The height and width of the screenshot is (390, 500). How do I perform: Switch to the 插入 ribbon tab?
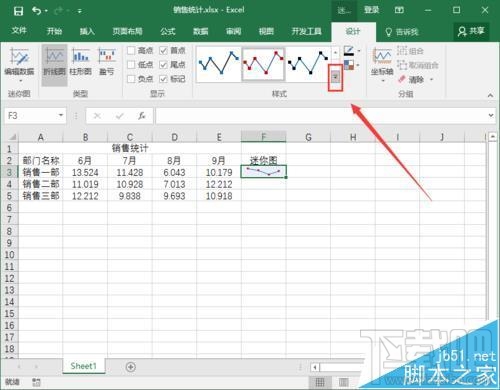87,31
